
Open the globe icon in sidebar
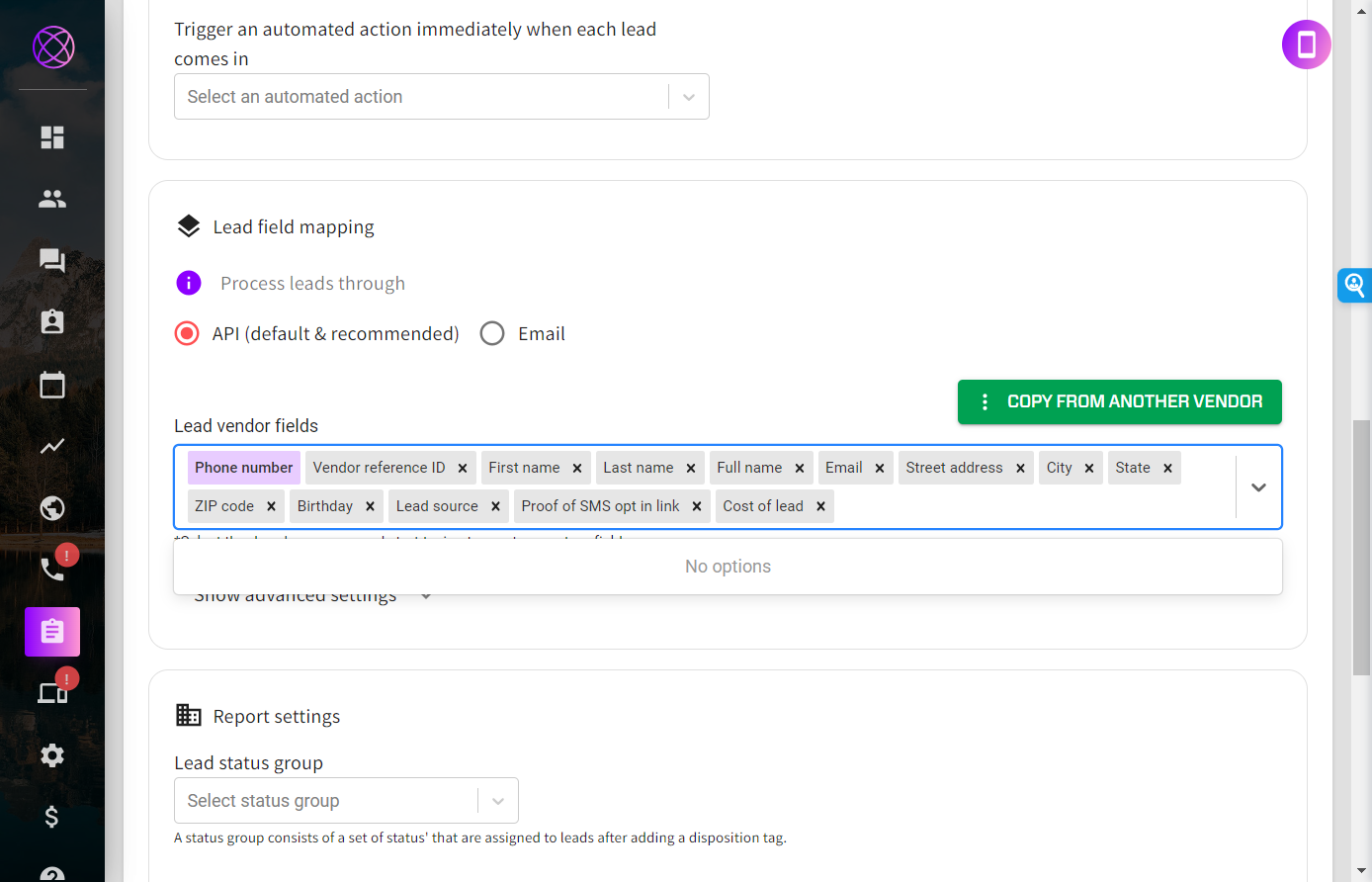click(52, 508)
